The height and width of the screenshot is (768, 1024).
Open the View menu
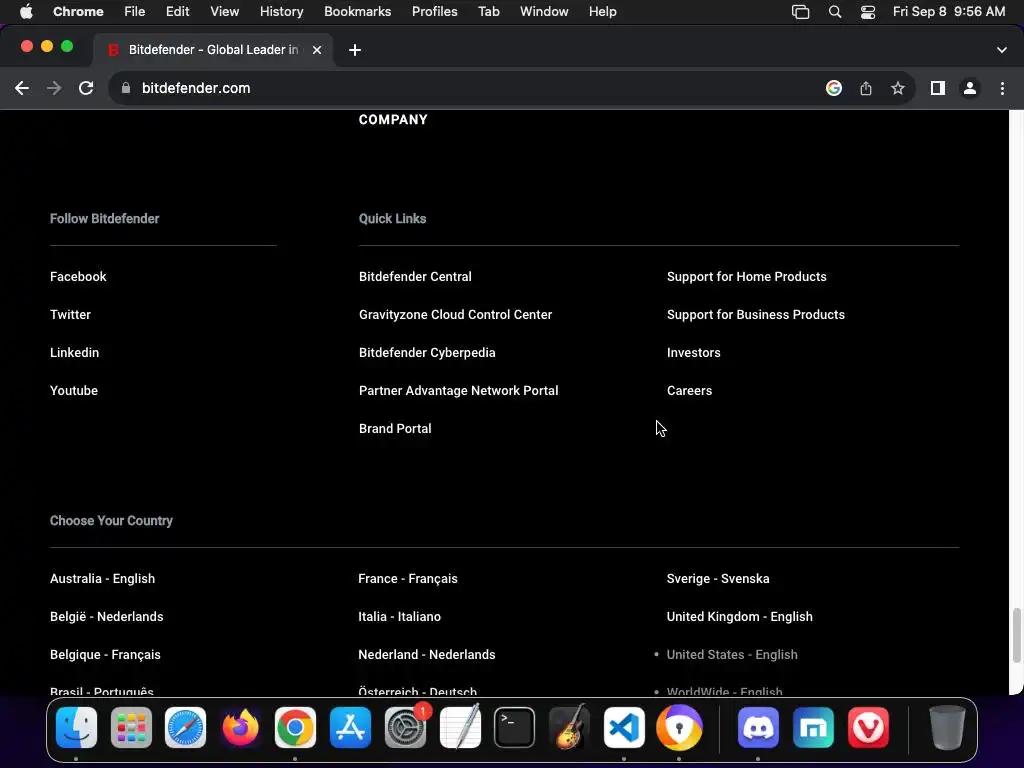coord(224,12)
